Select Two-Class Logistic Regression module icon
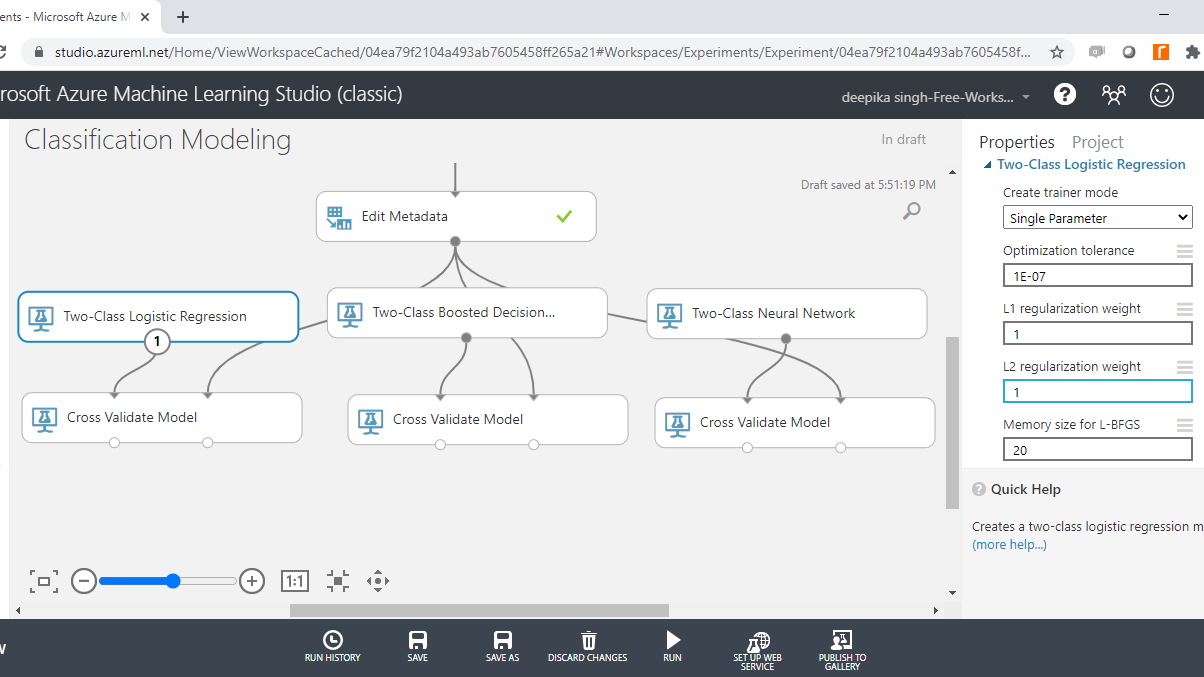 pyautogui.click(x=41, y=317)
